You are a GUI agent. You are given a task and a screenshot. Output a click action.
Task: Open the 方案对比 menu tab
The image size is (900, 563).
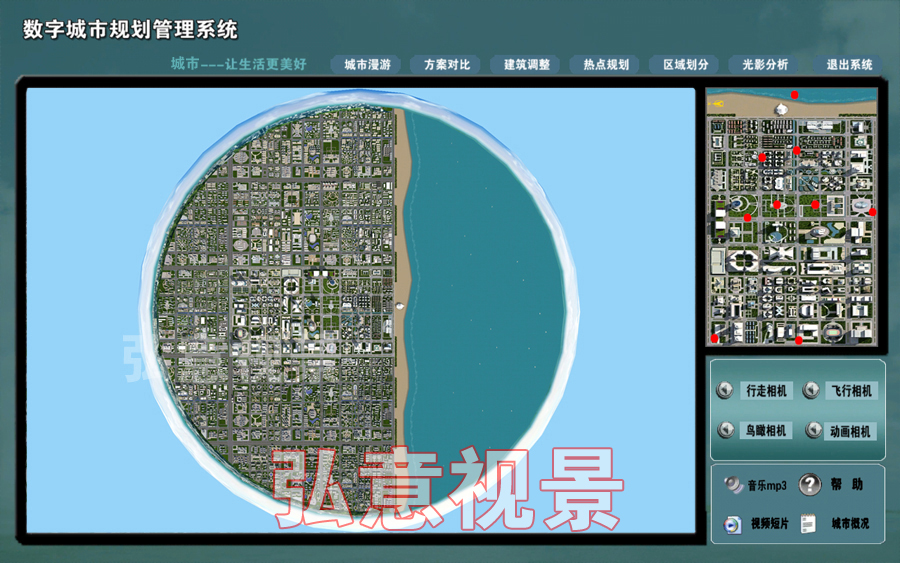[x=446, y=65]
